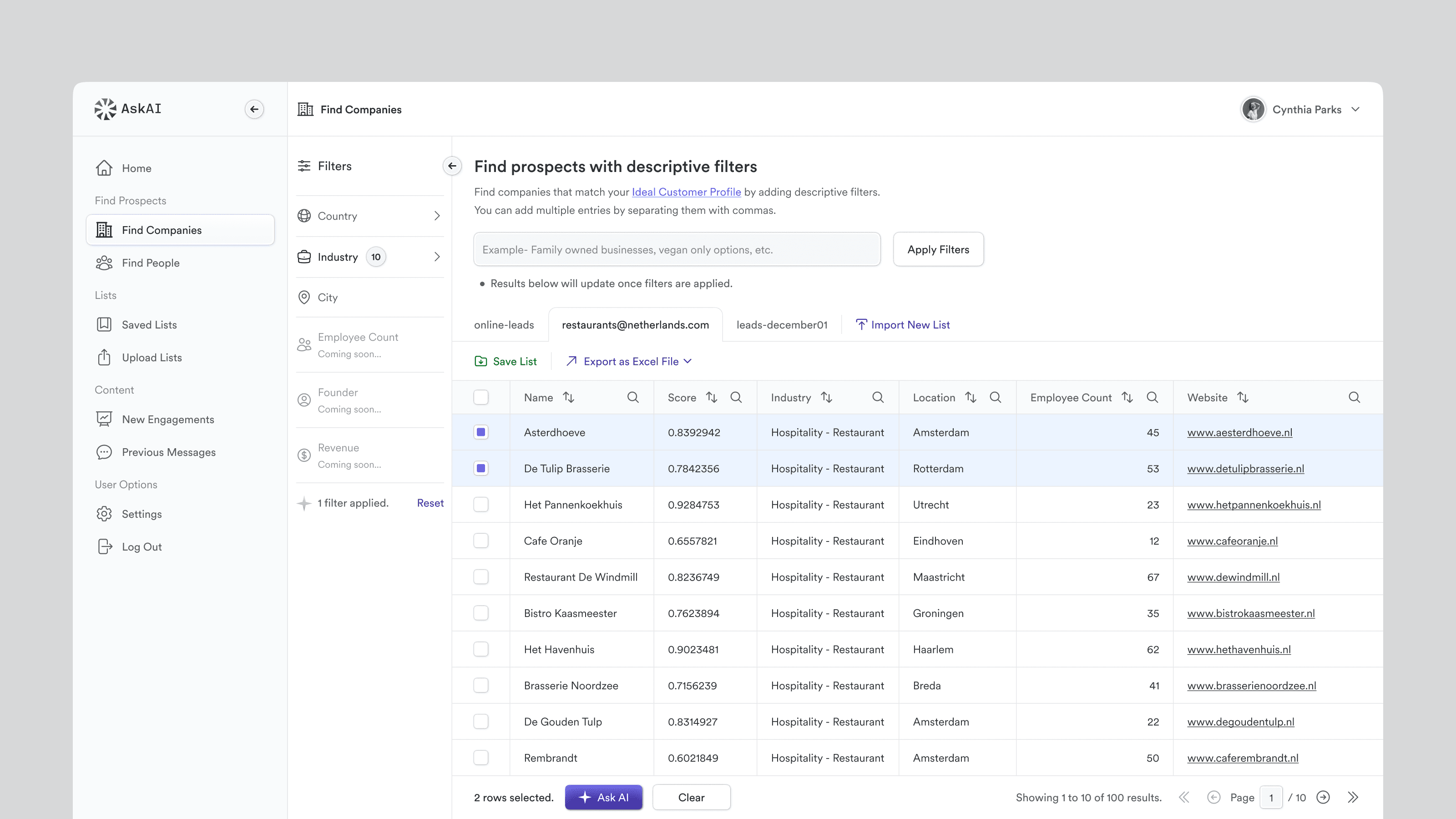This screenshot has height=819, width=1456.
Task: Check the Het Pannenkoekhuis row checkbox
Action: tap(481, 505)
